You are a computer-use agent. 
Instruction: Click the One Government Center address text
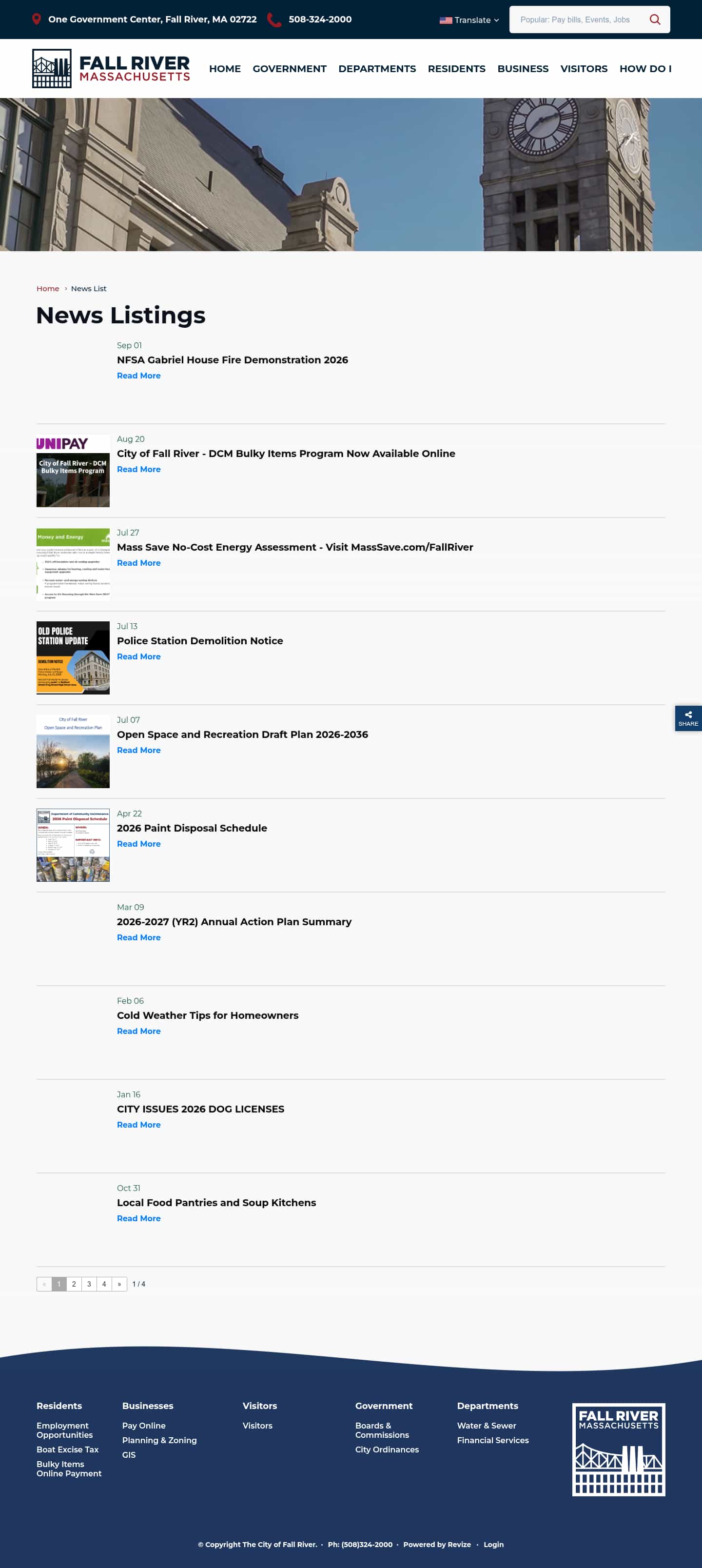point(153,20)
